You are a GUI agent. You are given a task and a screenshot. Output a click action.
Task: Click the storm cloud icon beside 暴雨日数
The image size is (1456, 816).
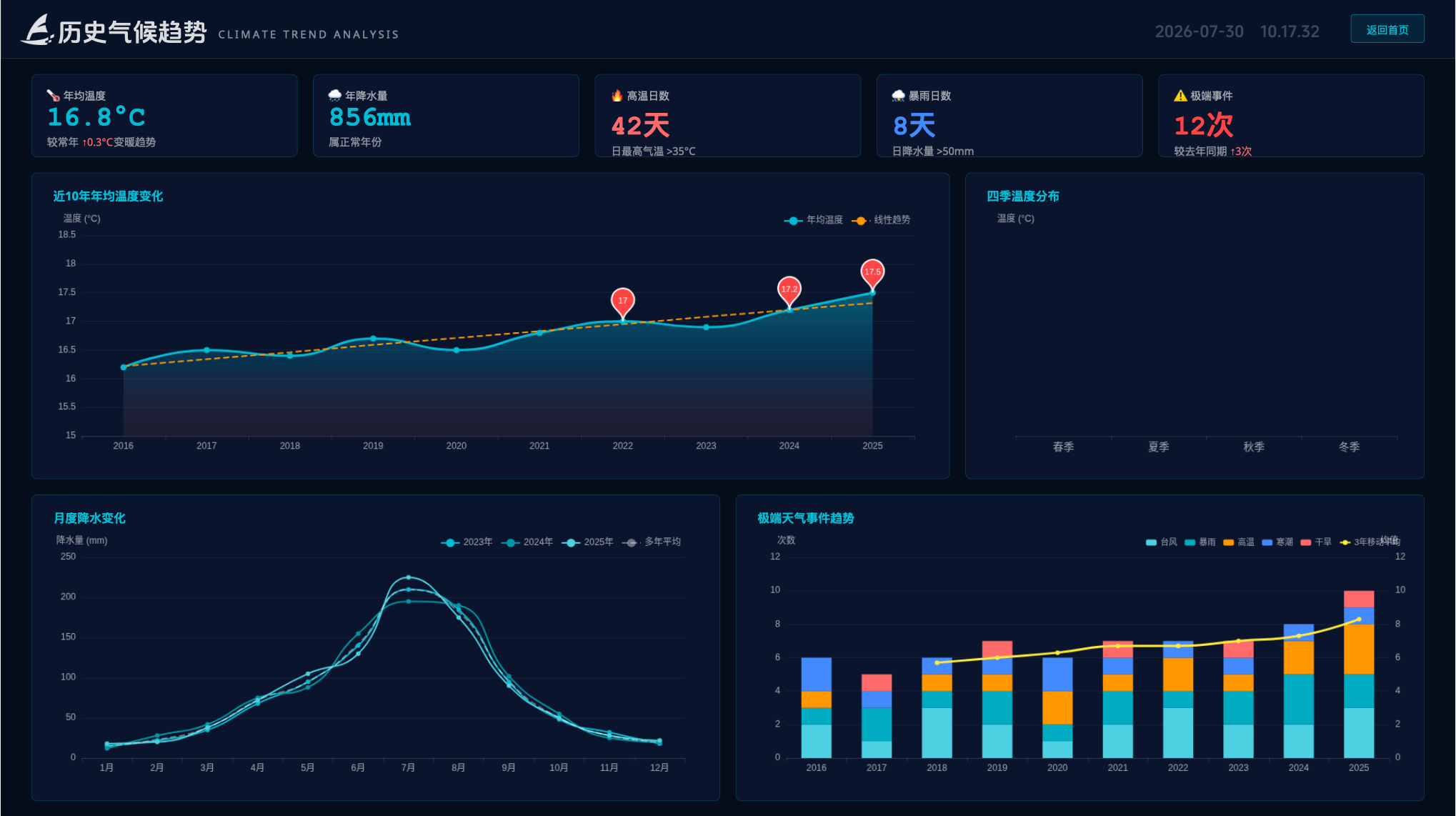[898, 95]
